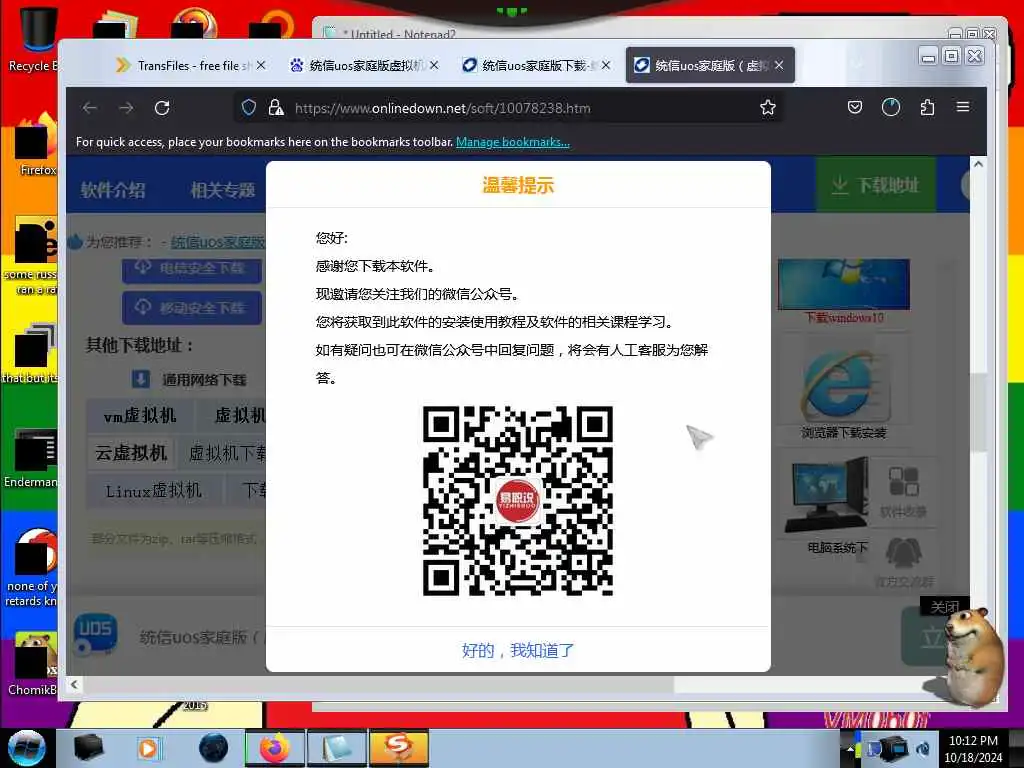This screenshot has width=1024, height=768.
Task: Bookmark this page with the star icon
Action: [767, 108]
